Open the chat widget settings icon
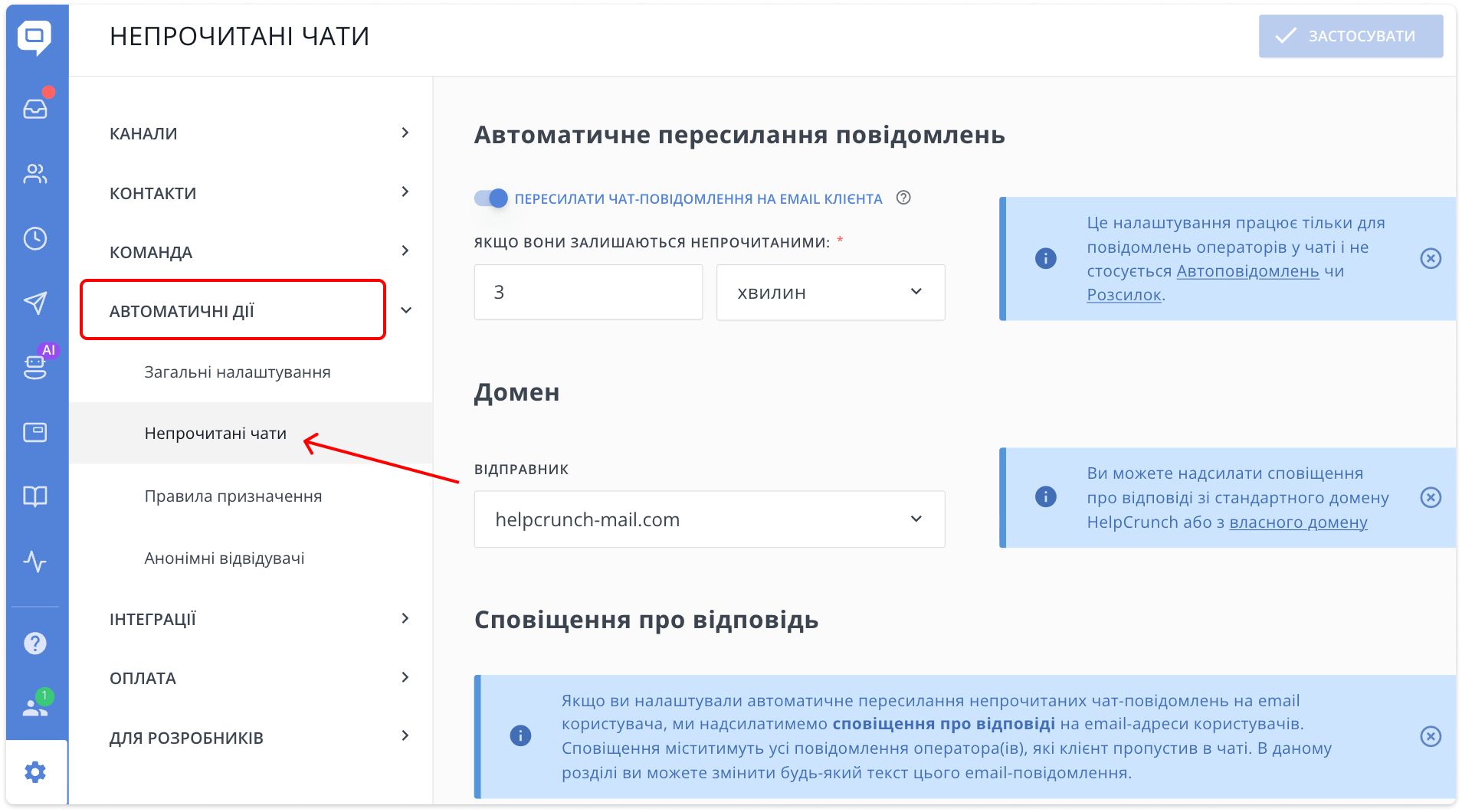This screenshot has width=1462, height=812. click(x=36, y=431)
